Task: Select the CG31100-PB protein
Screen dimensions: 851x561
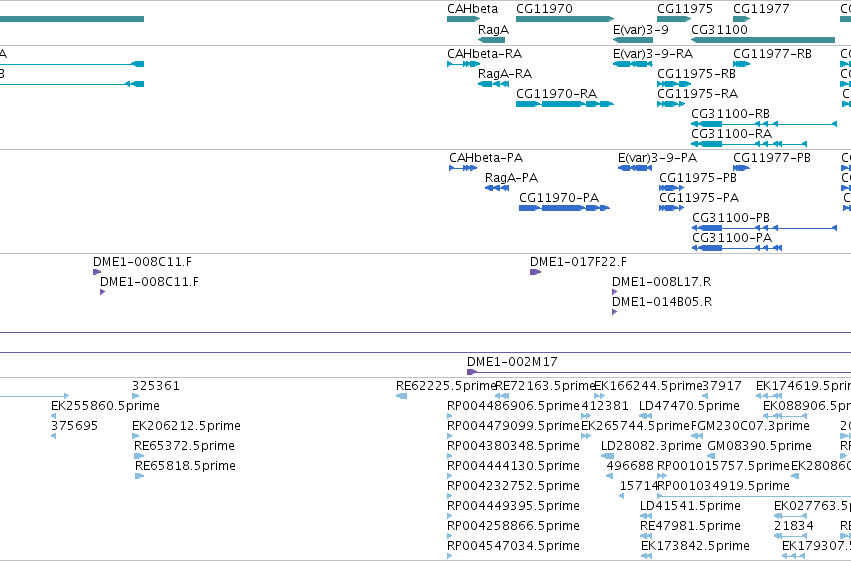Action: click(764, 228)
